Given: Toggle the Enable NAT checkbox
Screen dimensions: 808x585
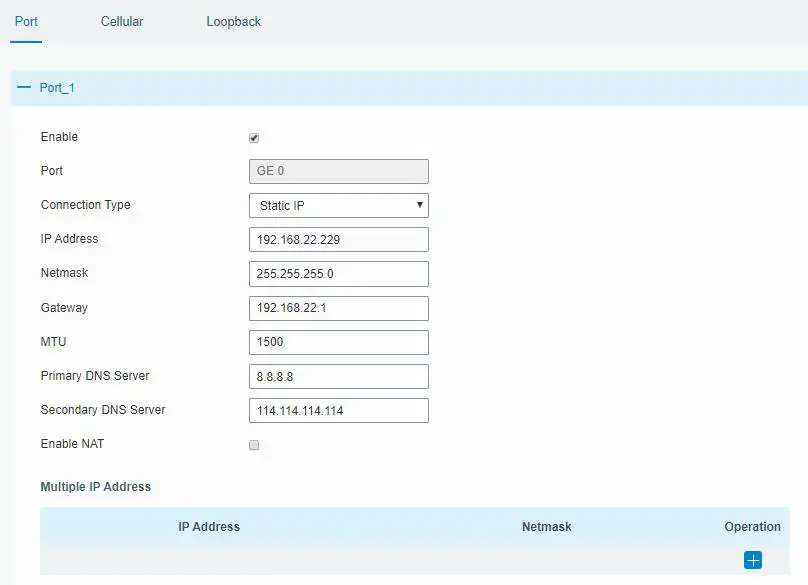Looking at the screenshot, I should [253, 444].
